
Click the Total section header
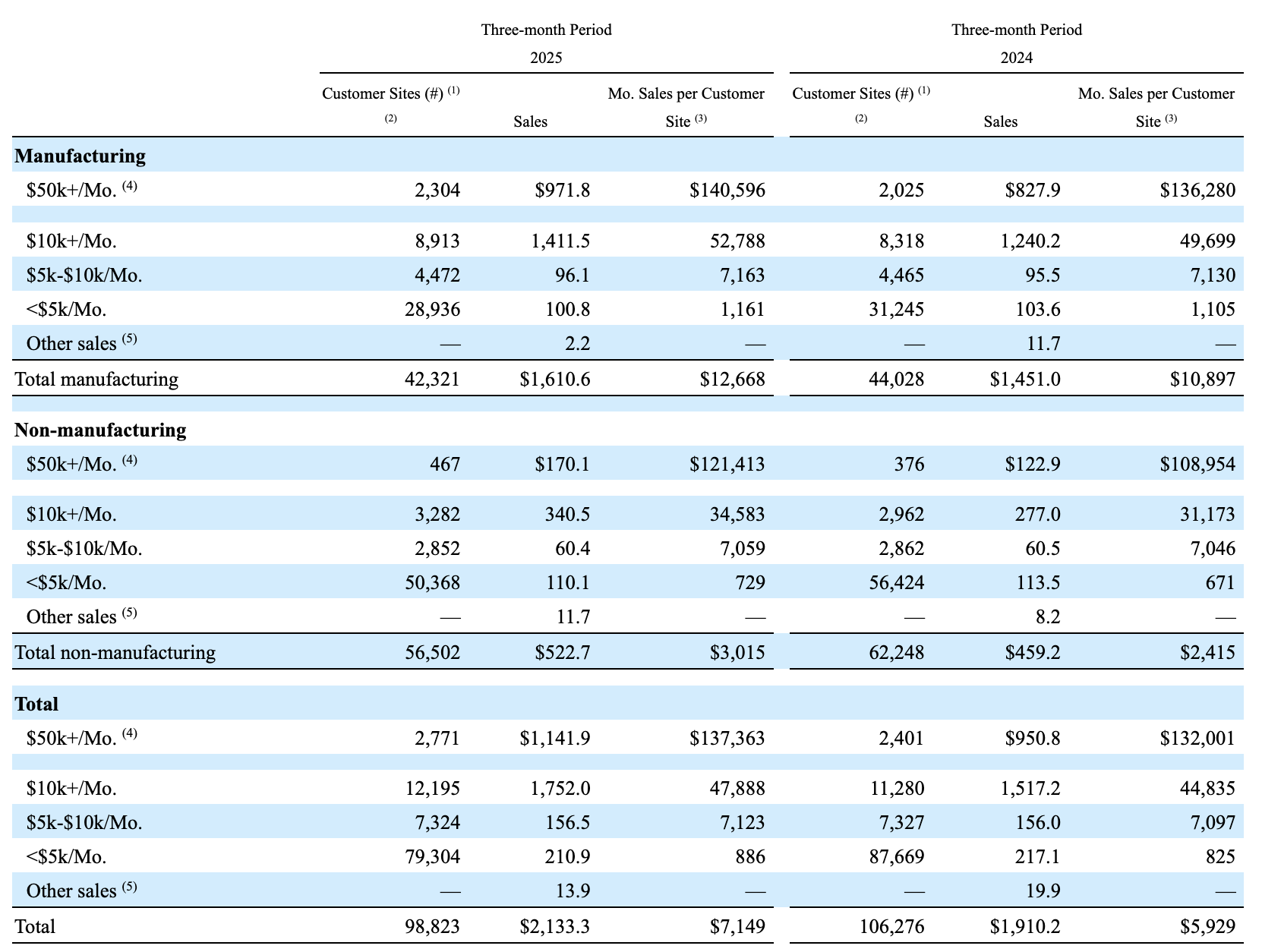pyautogui.click(x=36, y=704)
